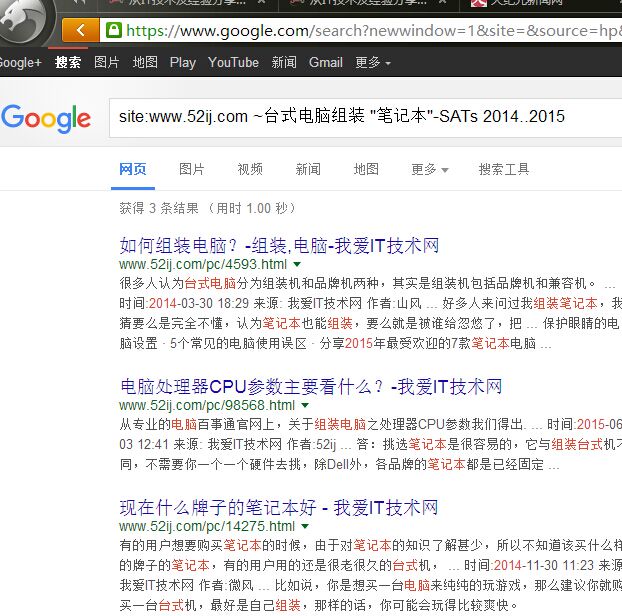Expand green arrow next to pc/98568.html
Image resolution: width=622 pixels, height=616 pixels.
click(305, 405)
